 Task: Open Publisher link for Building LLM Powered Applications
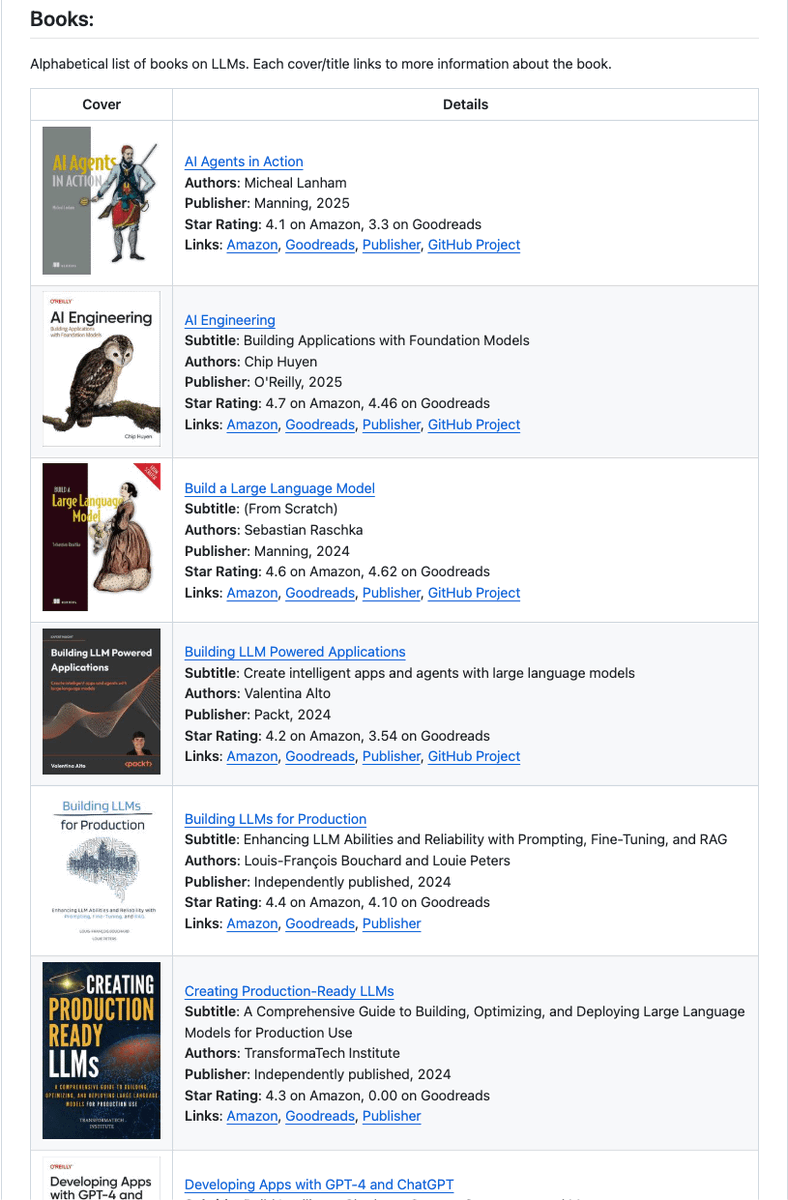pyautogui.click(x=392, y=756)
